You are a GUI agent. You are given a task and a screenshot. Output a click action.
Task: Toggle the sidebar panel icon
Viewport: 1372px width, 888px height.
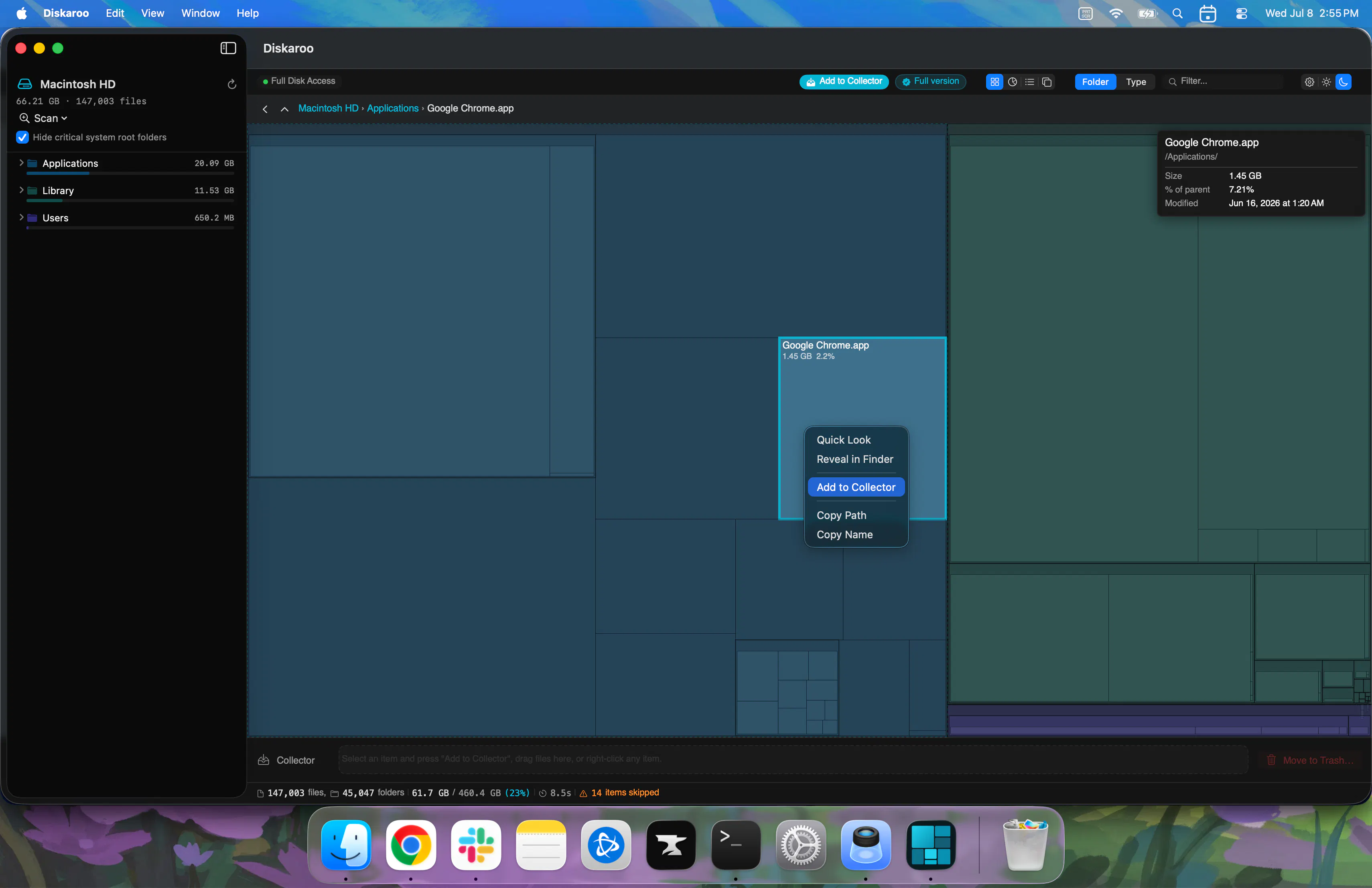[228, 49]
